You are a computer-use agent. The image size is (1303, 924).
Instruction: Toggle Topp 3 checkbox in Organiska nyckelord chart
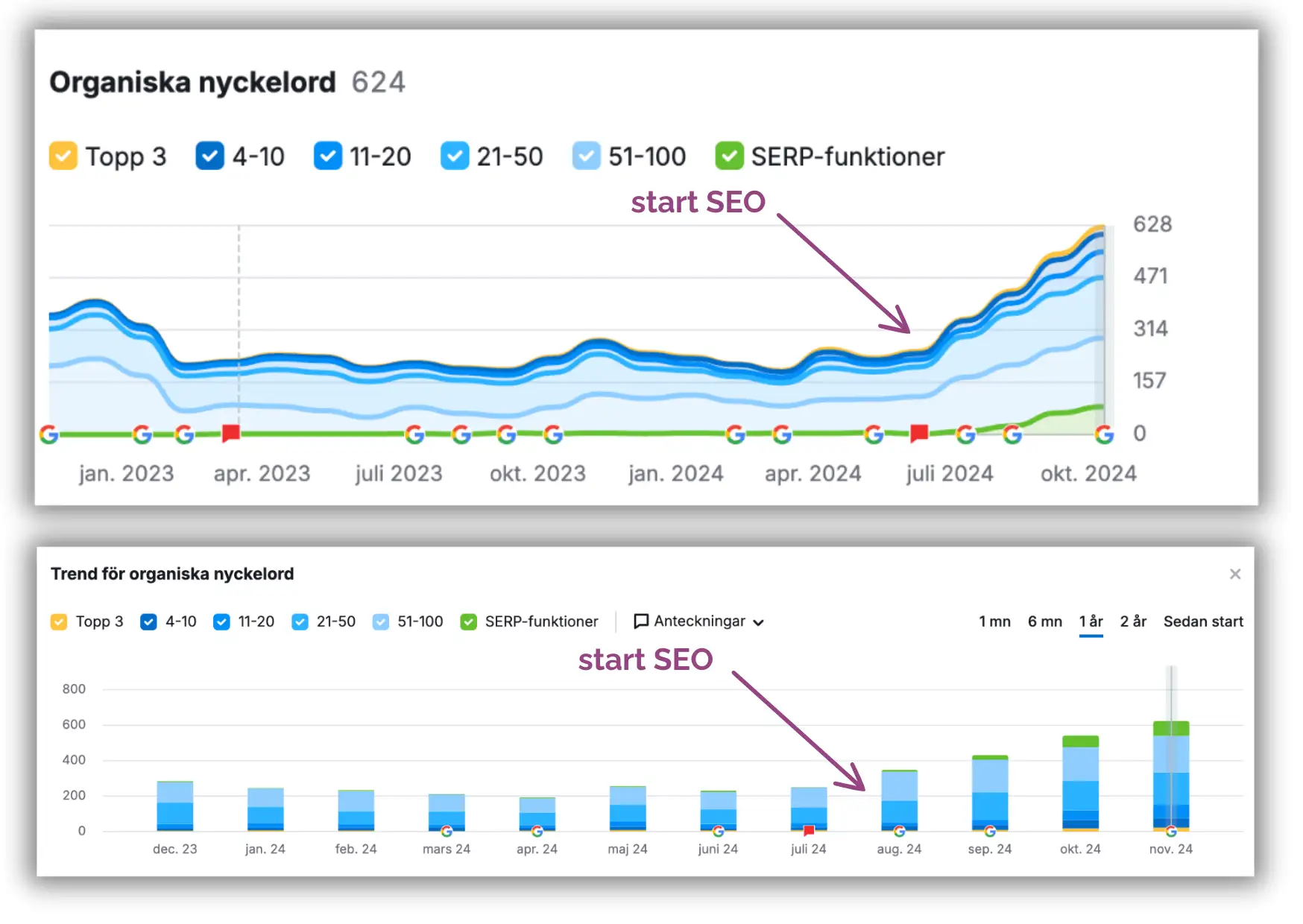click(x=63, y=156)
